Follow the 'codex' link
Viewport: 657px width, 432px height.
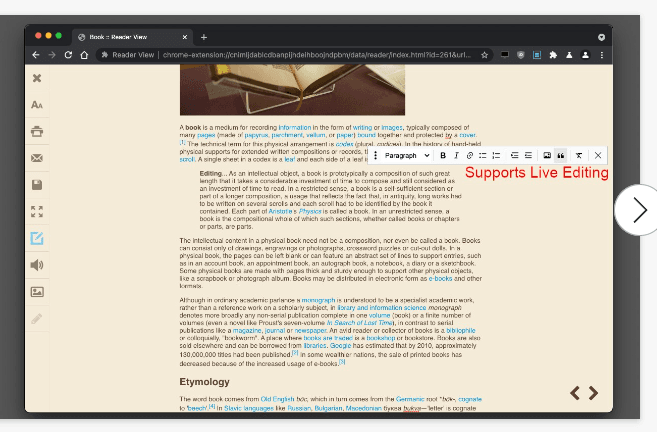click(x=344, y=144)
